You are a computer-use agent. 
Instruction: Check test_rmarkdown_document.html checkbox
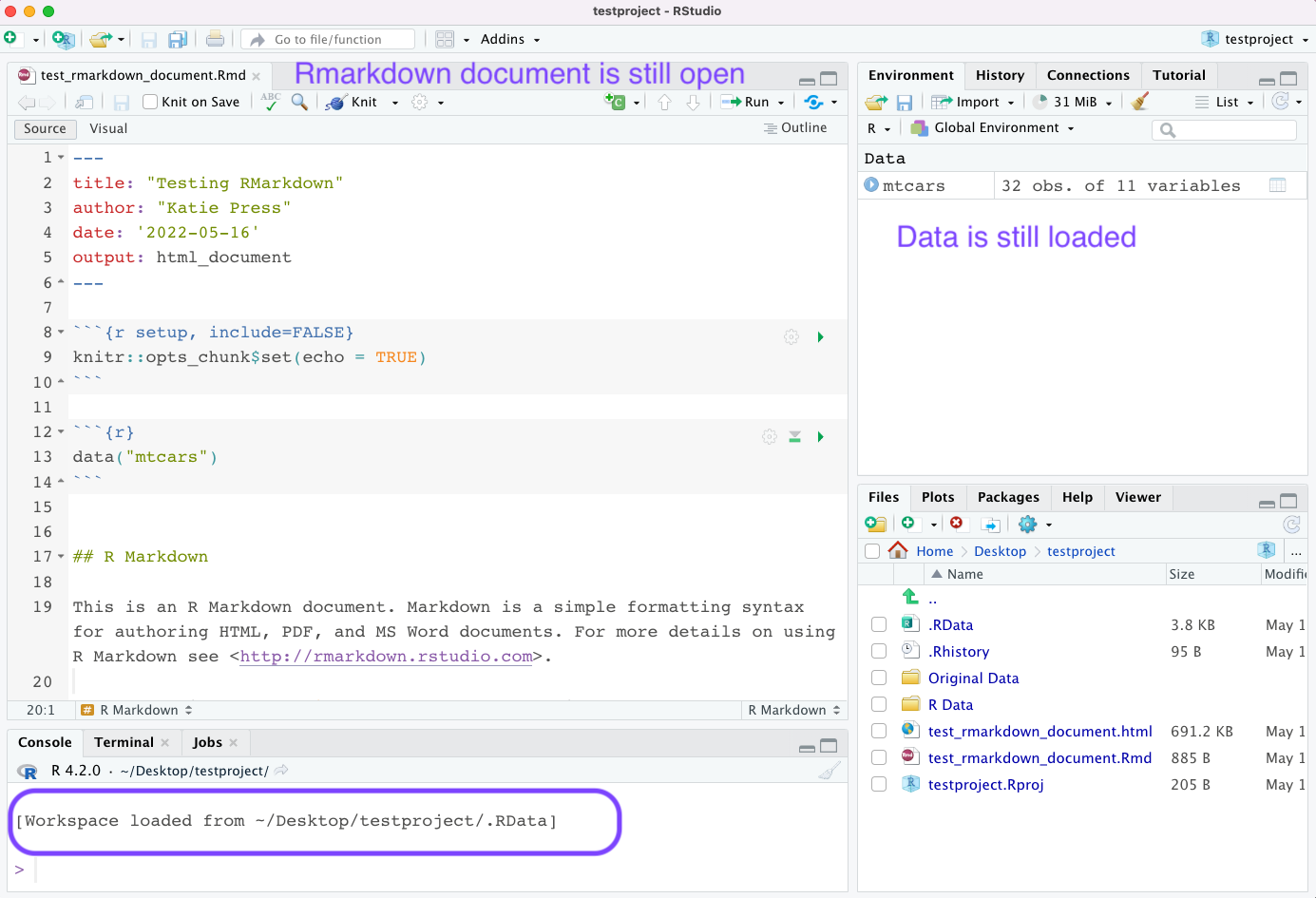click(x=879, y=731)
